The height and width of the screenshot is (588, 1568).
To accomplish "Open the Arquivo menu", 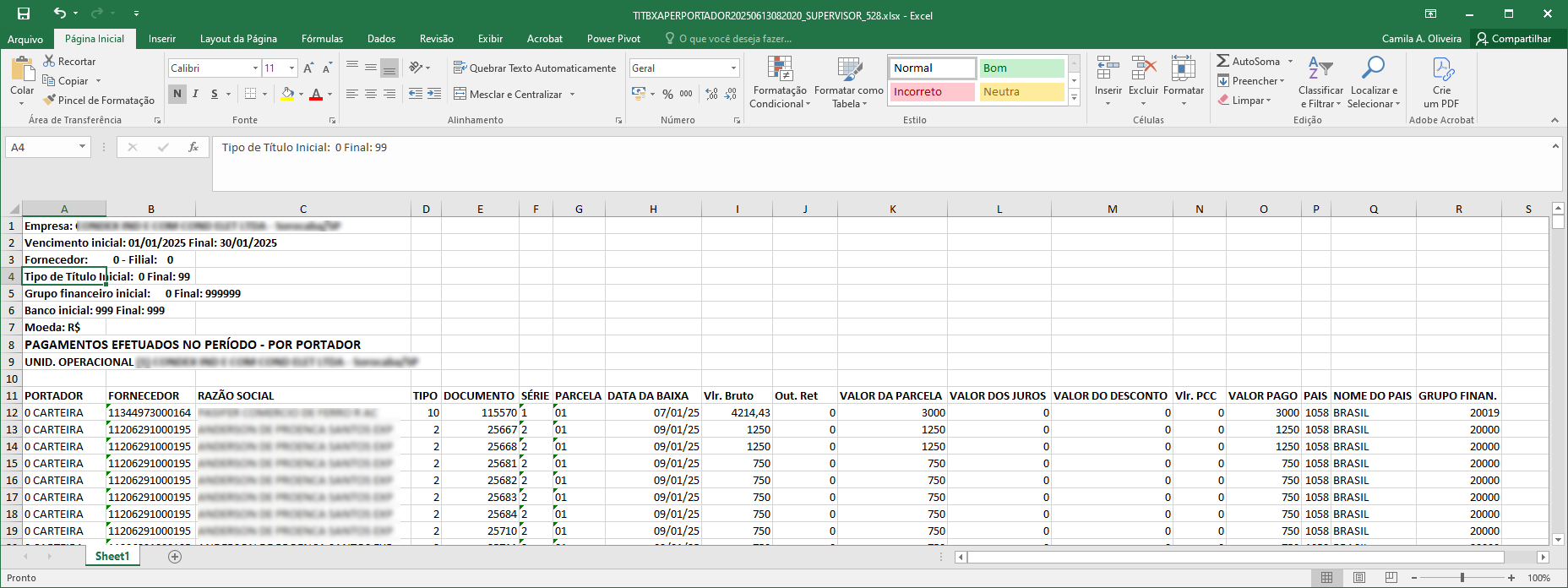I will (25, 39).
